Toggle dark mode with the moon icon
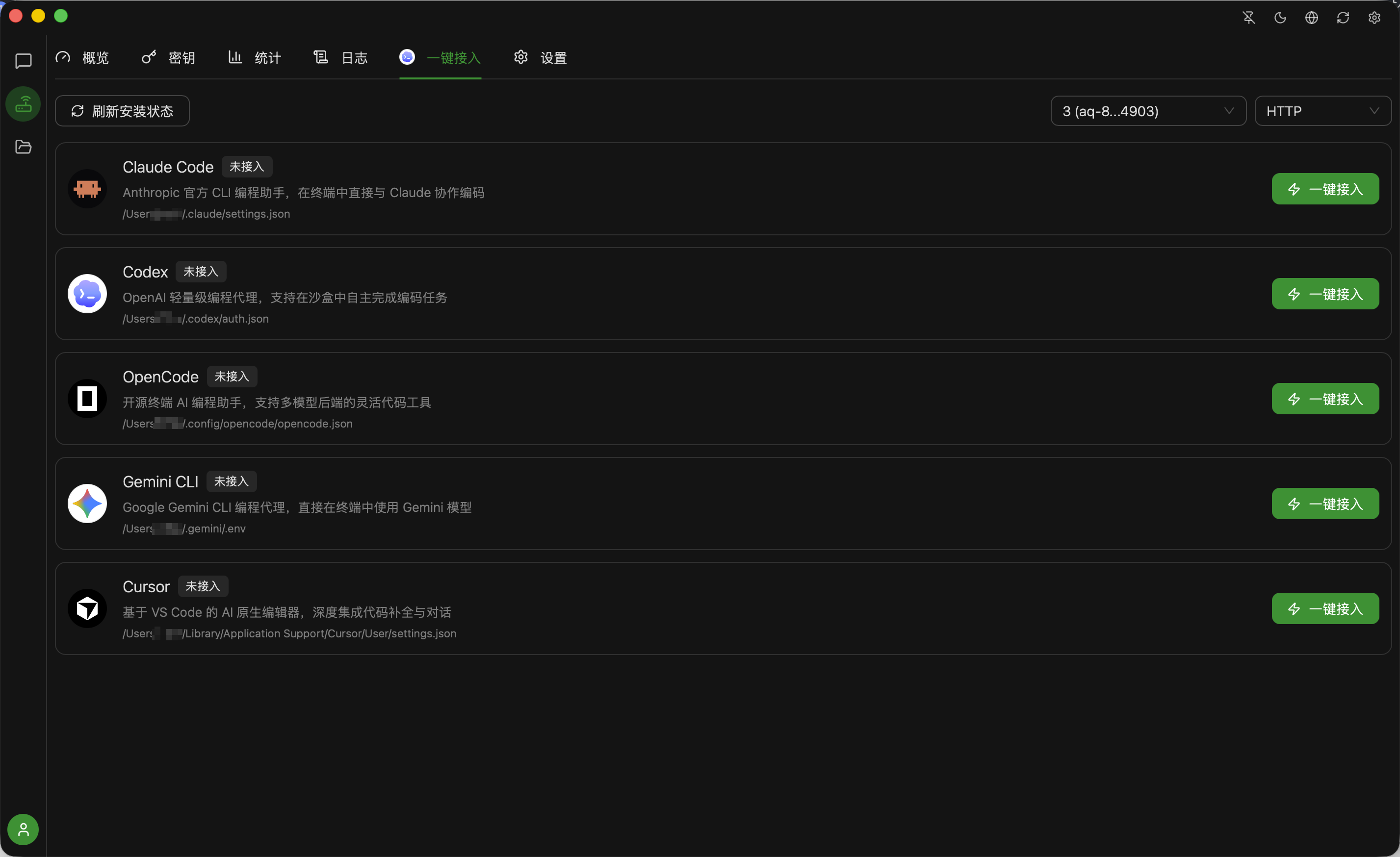 (1279, 18)
